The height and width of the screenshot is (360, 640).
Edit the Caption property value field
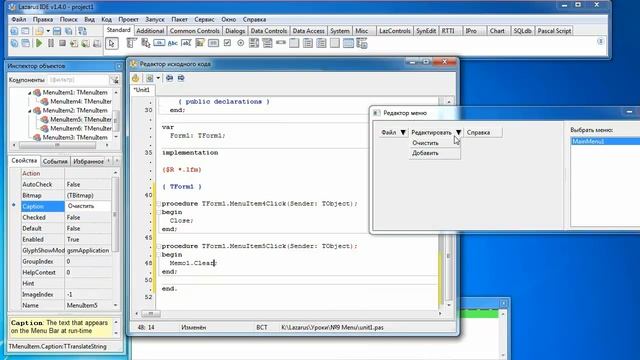[x=88, y=206]
